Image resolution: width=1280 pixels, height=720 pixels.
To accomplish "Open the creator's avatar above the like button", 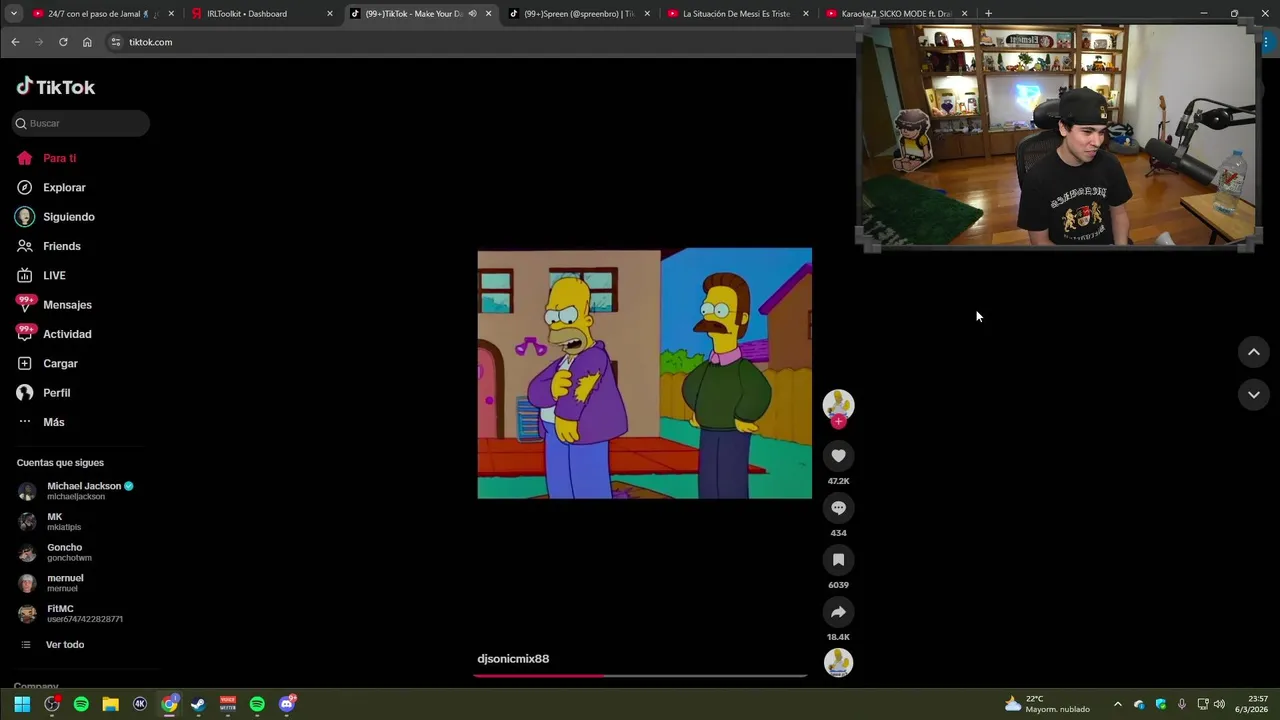I will click(x=838, y=403).
